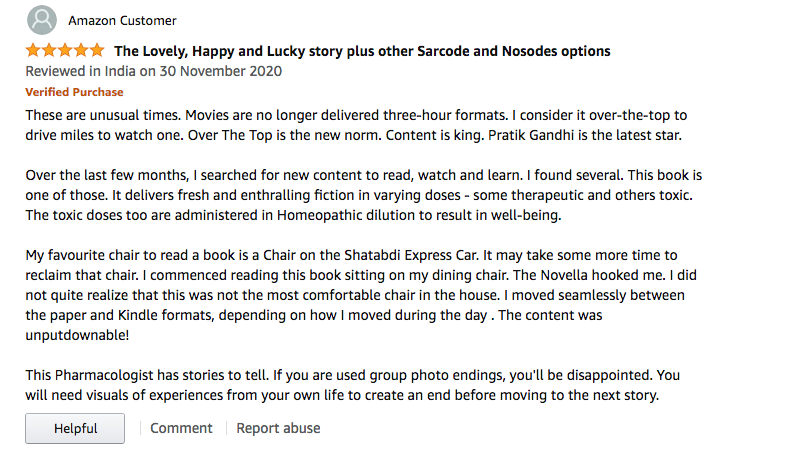The image size is (793, 451).
Task: Click the Verified Purchase label
Action: pyautogui.click(x=74, y=92)
